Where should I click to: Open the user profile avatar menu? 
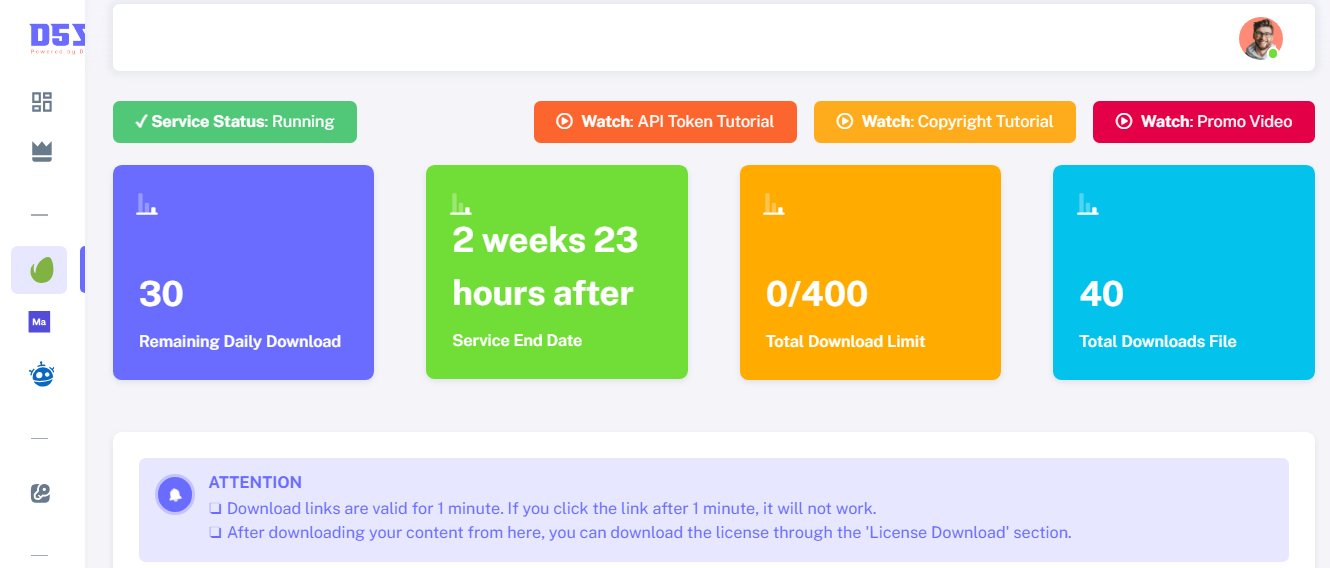1260,38
